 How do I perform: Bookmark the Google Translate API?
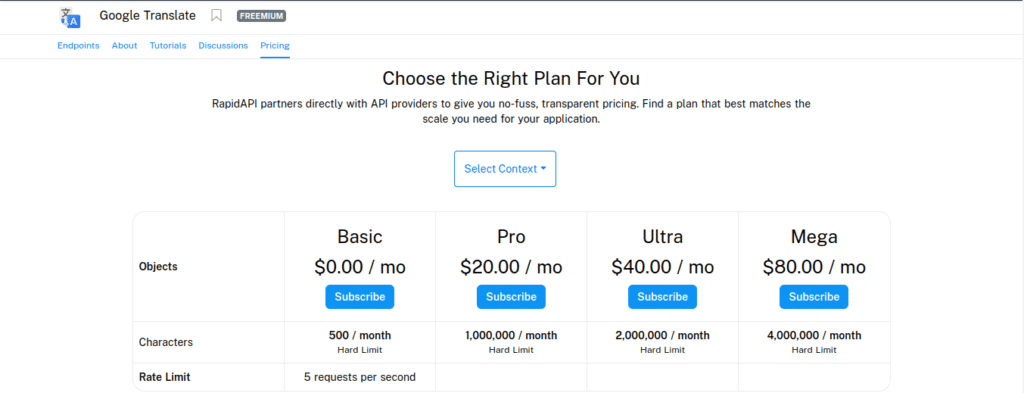[x=217, y=16]
